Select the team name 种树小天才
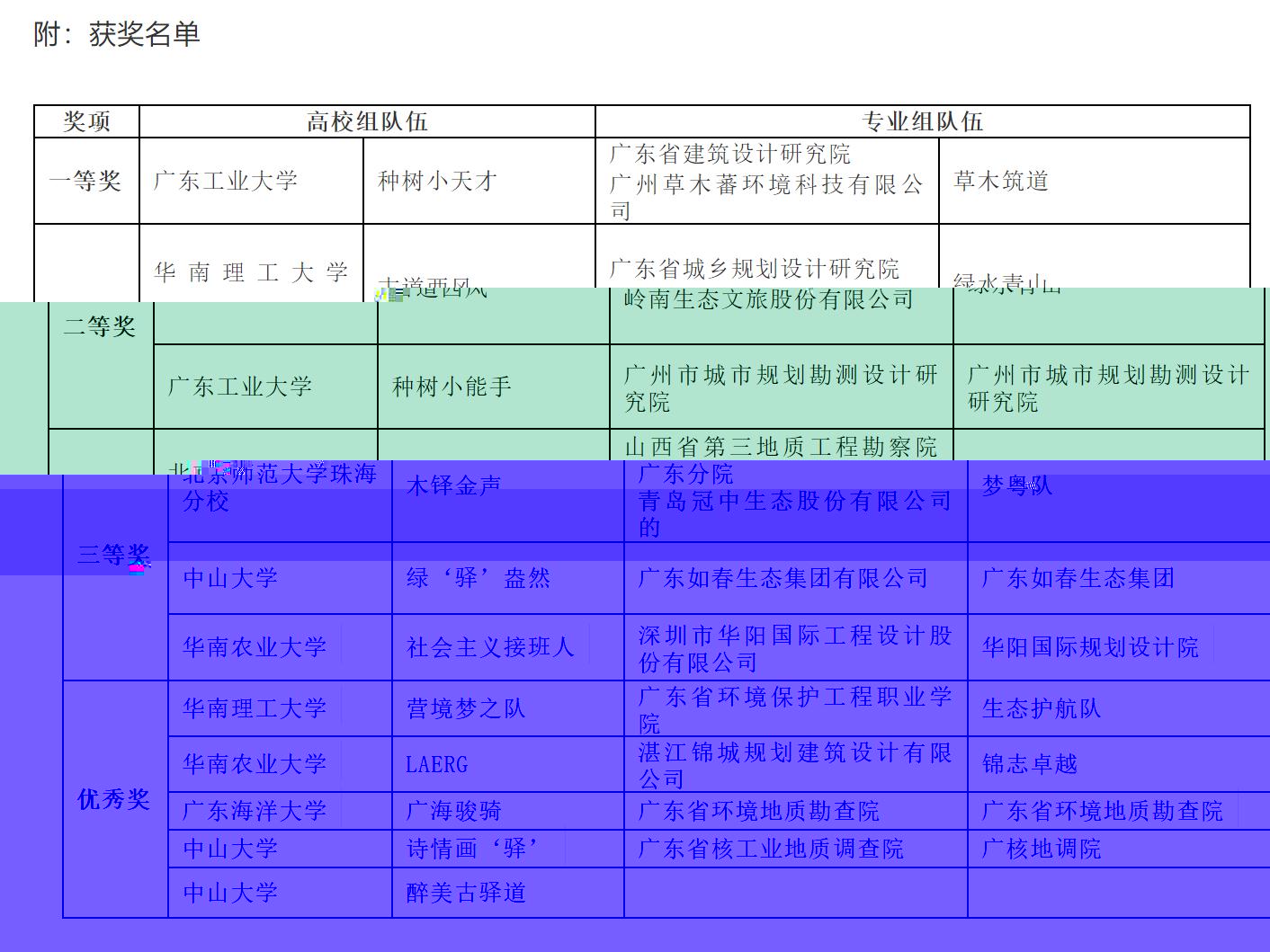1270x952 pixels. pyautogui.click(x=438, y=181)
